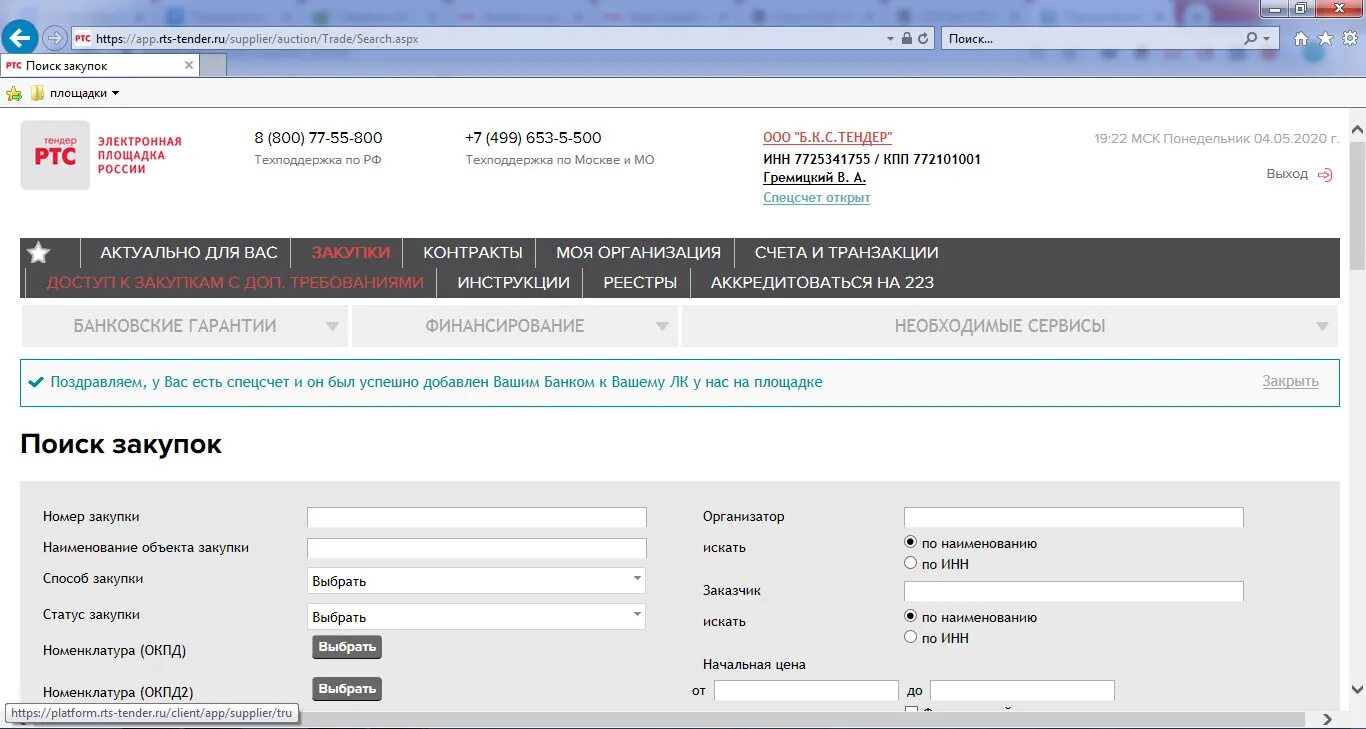Click the lock security icon in address bar
The image size is (1366, 729).
pos(906,38)
